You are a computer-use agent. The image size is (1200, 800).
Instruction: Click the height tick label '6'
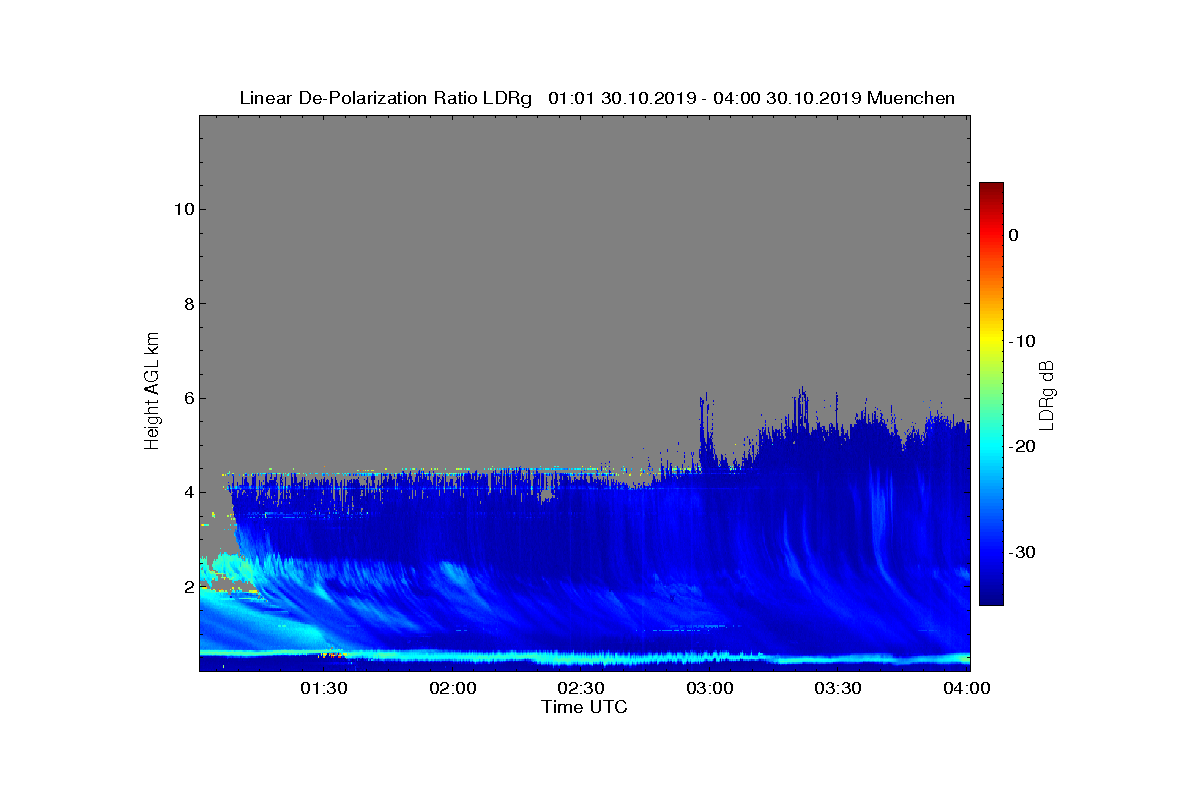187,398
